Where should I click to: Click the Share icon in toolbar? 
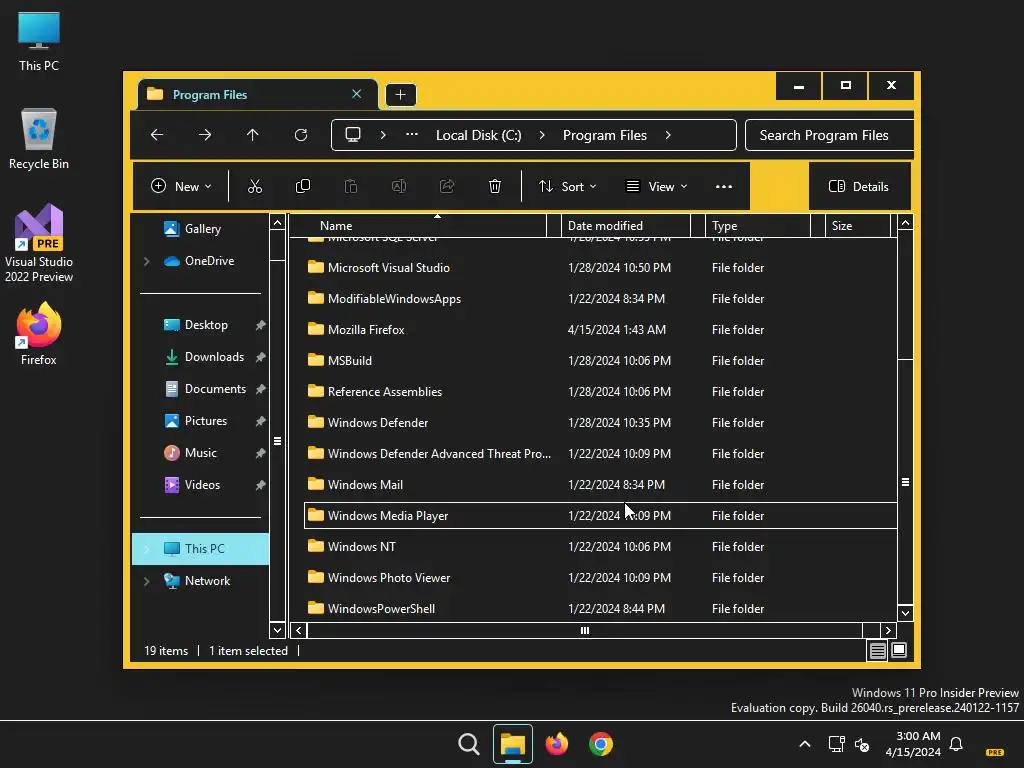(x=447, y=187)
